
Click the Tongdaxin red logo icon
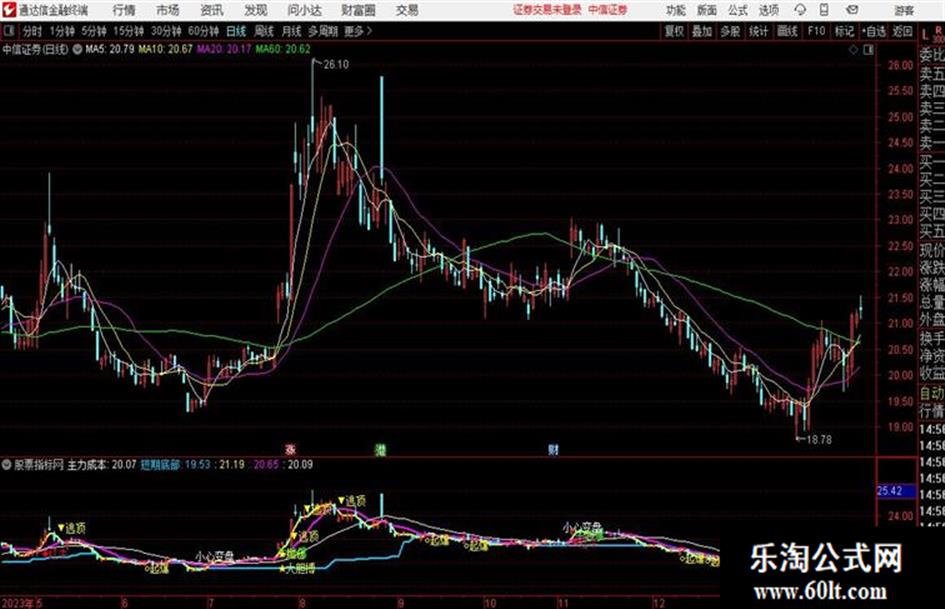(8, 10)
